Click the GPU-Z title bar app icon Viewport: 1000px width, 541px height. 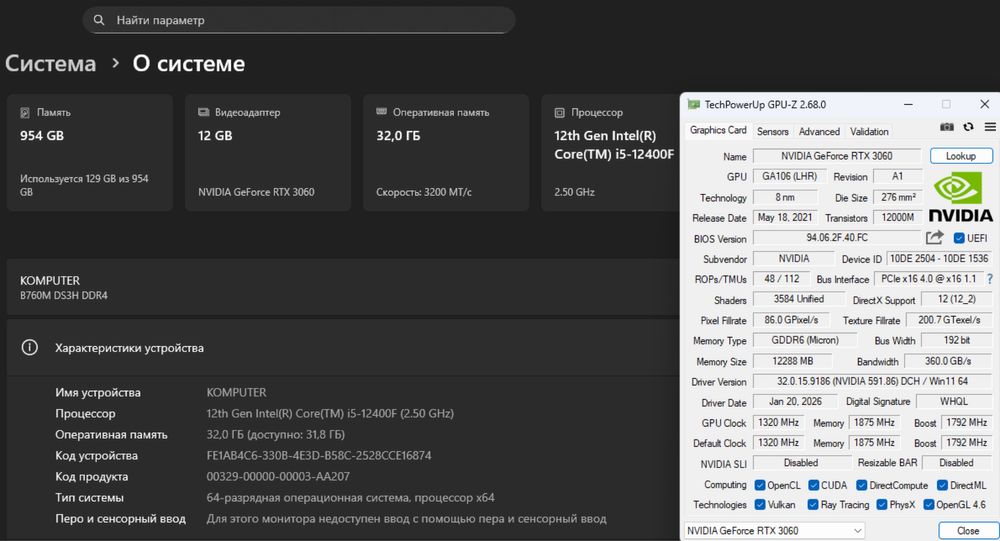point(693,104)
